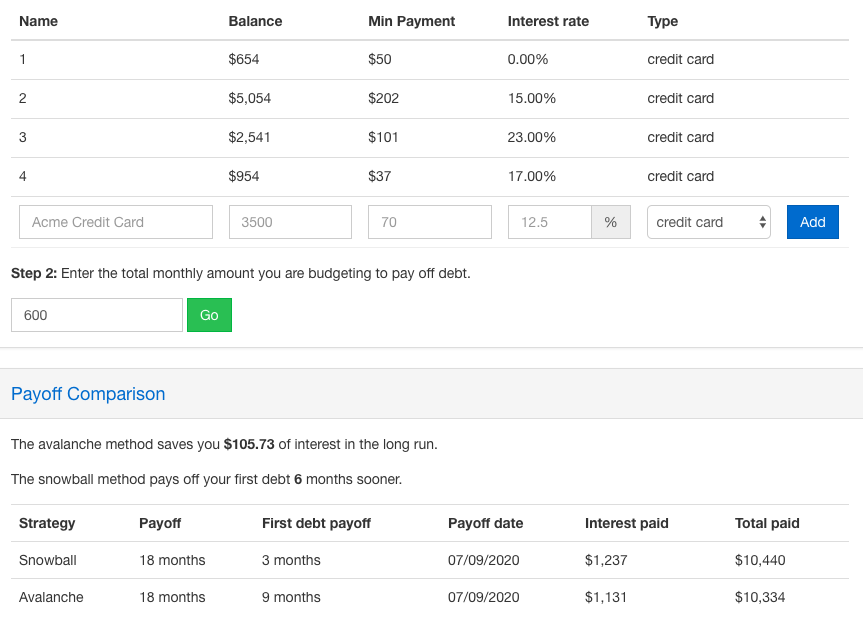Click the Name column header
Image resolution: width=863 pixels, height=621 pixels.
click(x=39, y=21)
